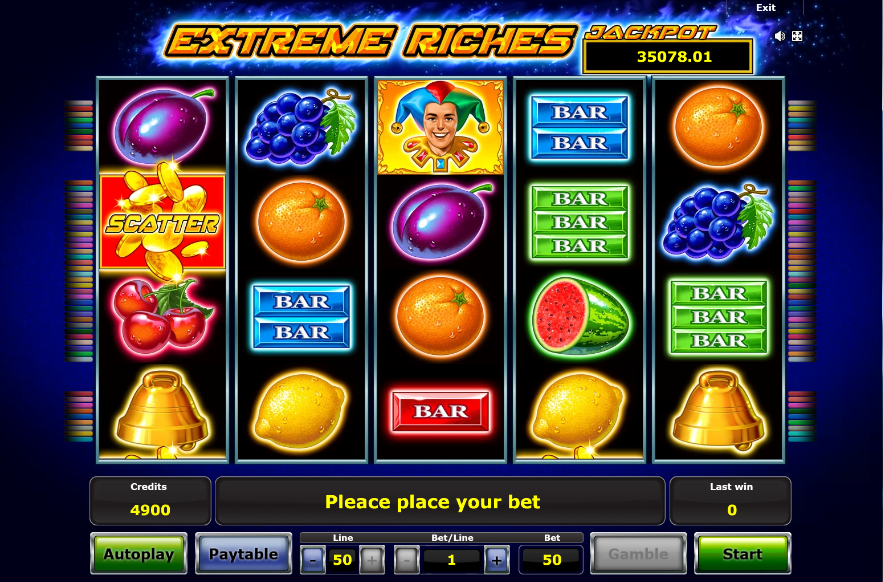883x582 pixels.
Task: Select the Joker jester symbol
Action: coord(440,127)
